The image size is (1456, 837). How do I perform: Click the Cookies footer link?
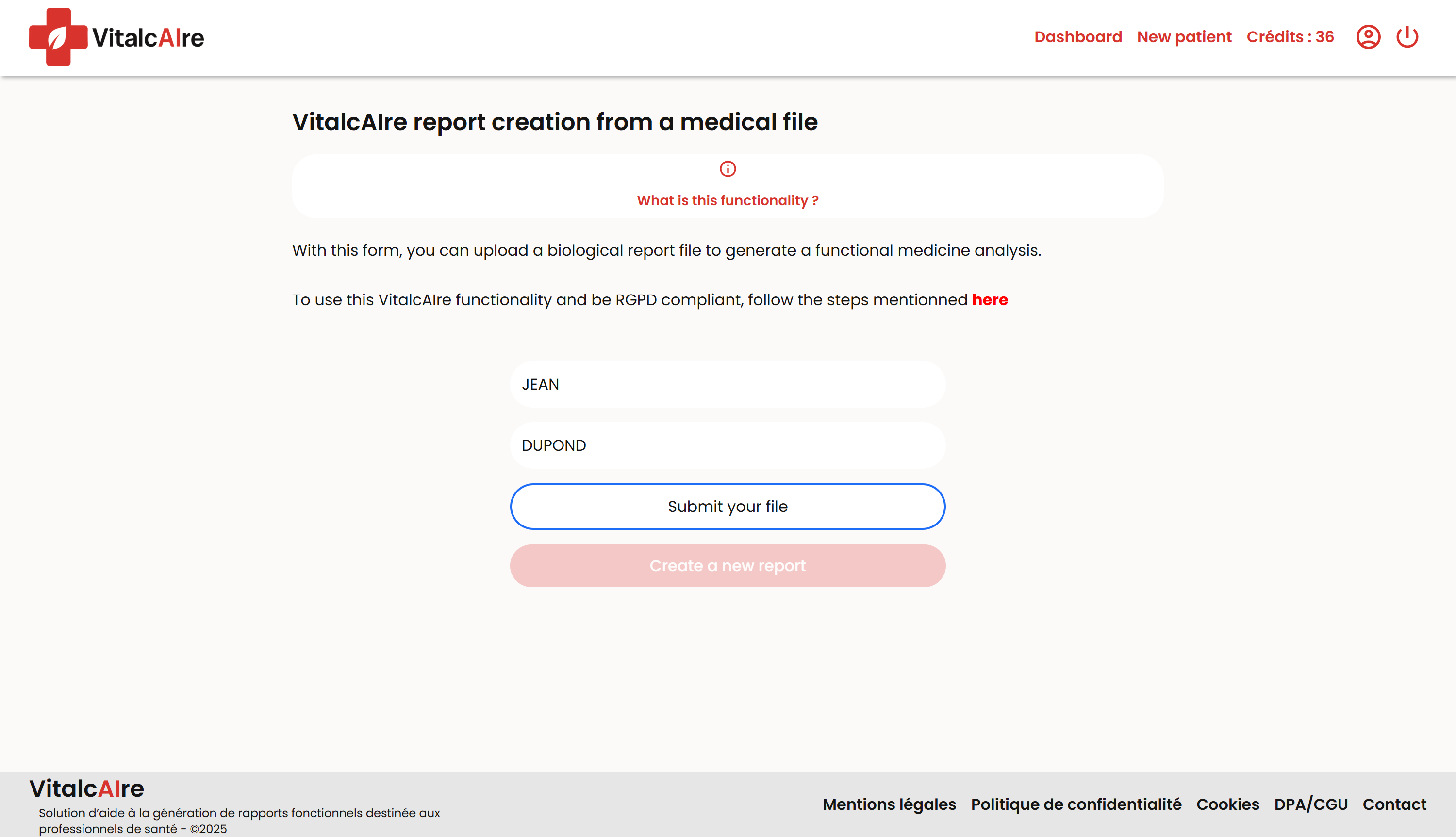(x=1227, y=804)
